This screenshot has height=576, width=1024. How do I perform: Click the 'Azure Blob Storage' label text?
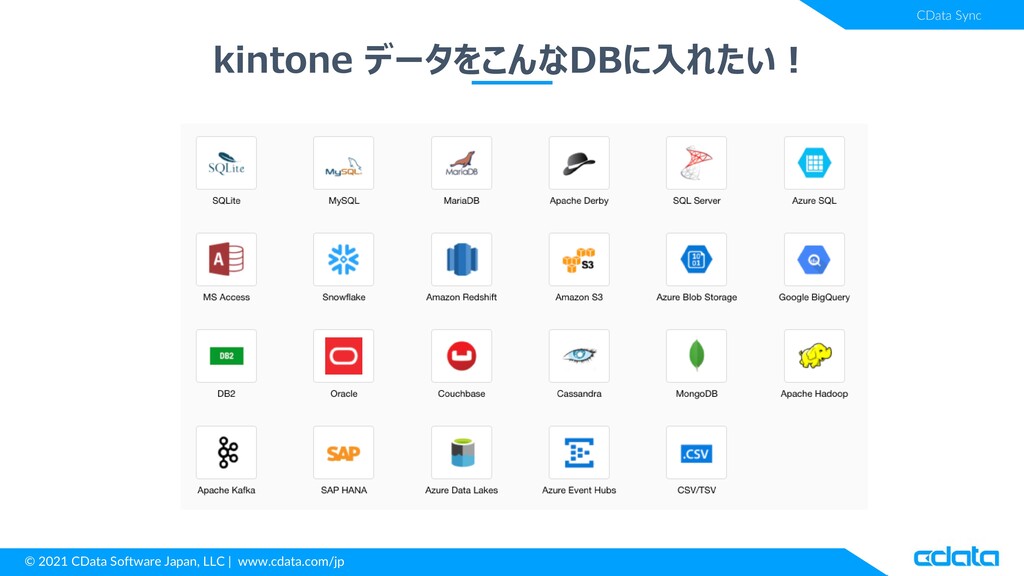[696, 297]
